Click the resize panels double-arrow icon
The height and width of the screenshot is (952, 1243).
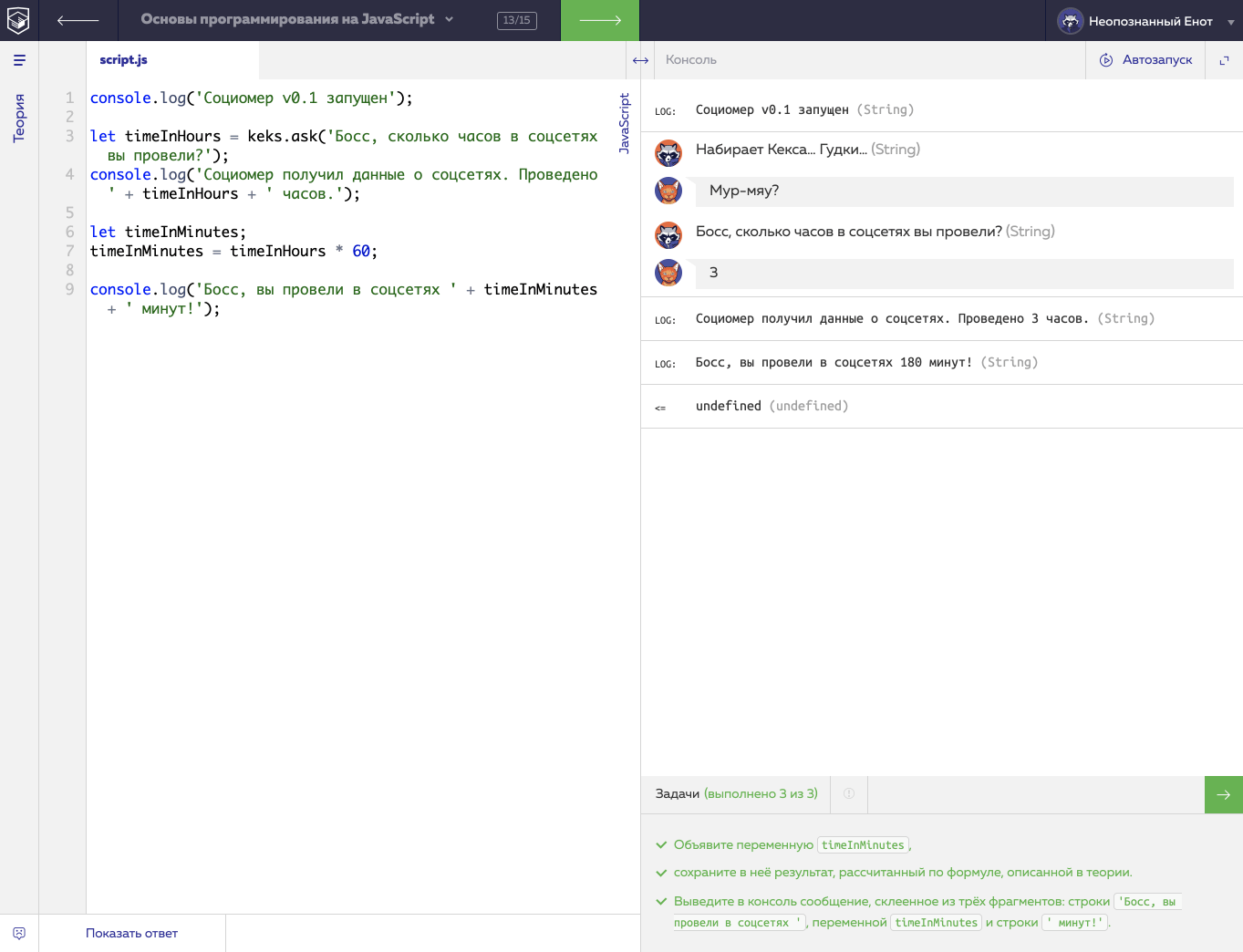[x=640, y=60]
